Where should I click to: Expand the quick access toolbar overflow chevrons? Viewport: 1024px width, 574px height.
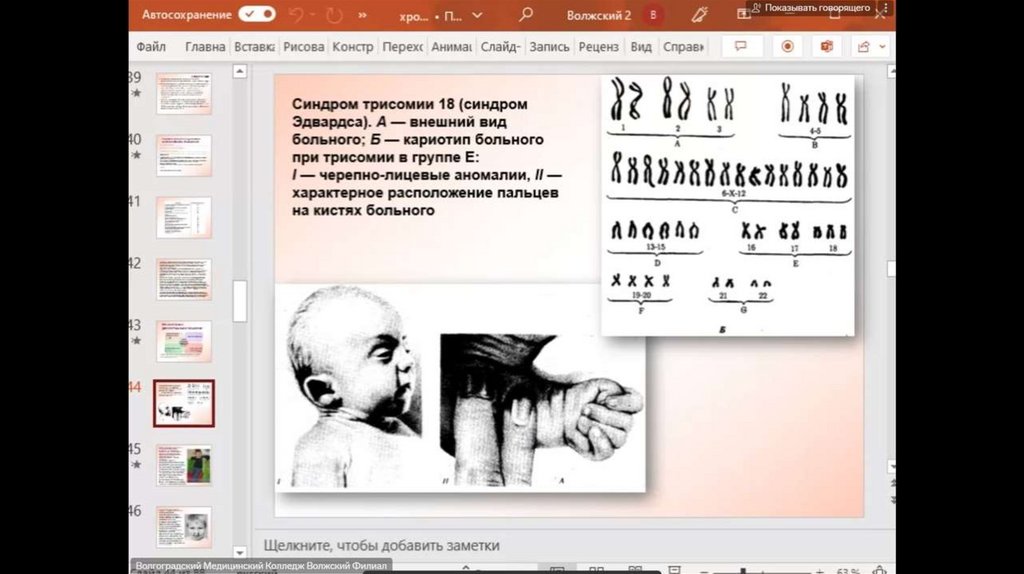(362, 15)
